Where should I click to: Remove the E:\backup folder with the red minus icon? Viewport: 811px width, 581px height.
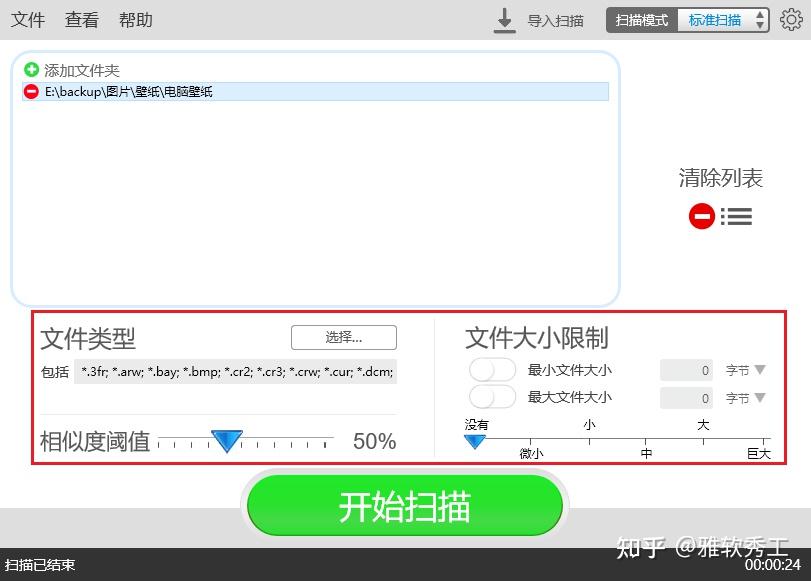31,92
